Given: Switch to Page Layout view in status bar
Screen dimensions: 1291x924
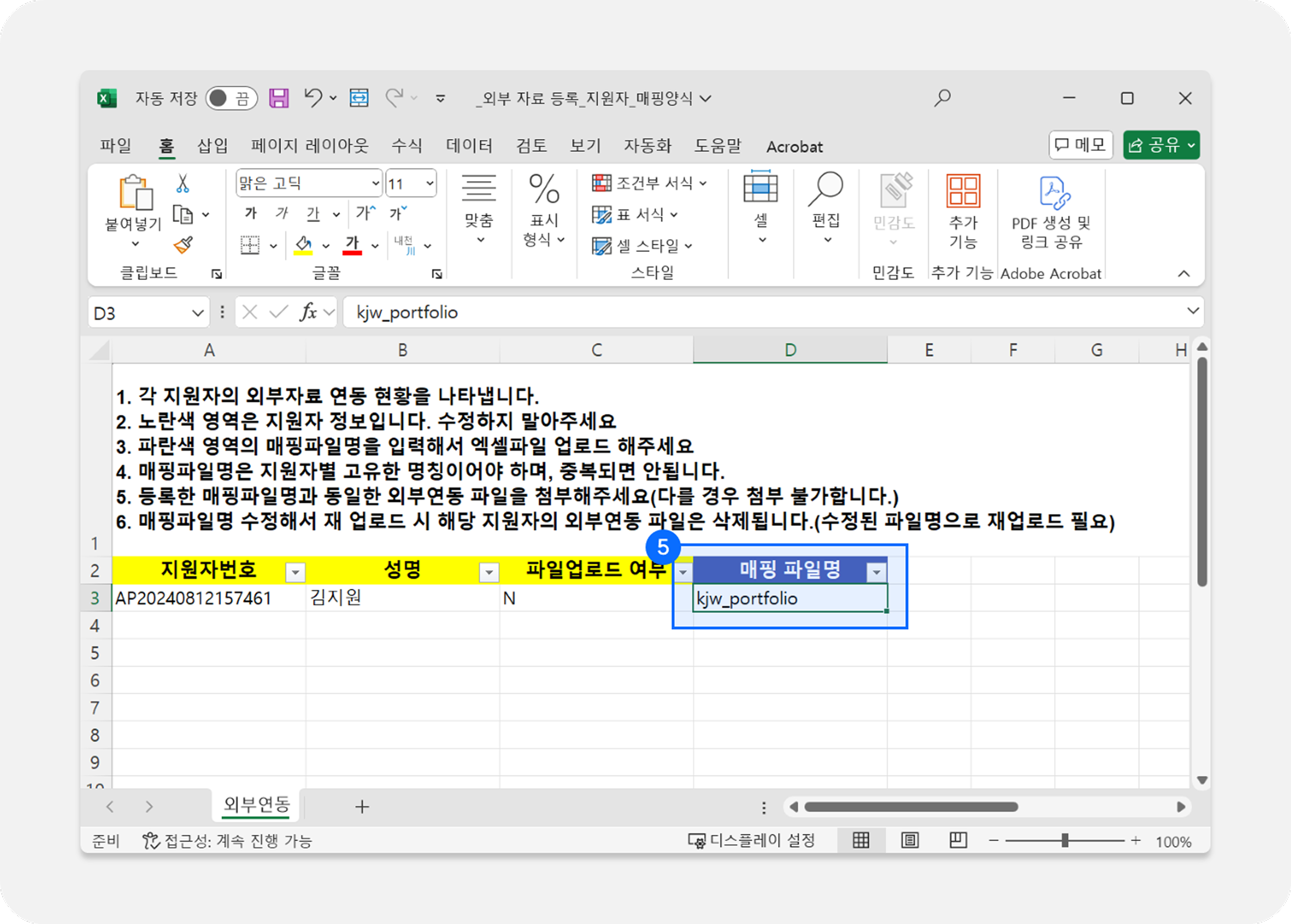Looking at the screenshot, I should pos(910,840).
